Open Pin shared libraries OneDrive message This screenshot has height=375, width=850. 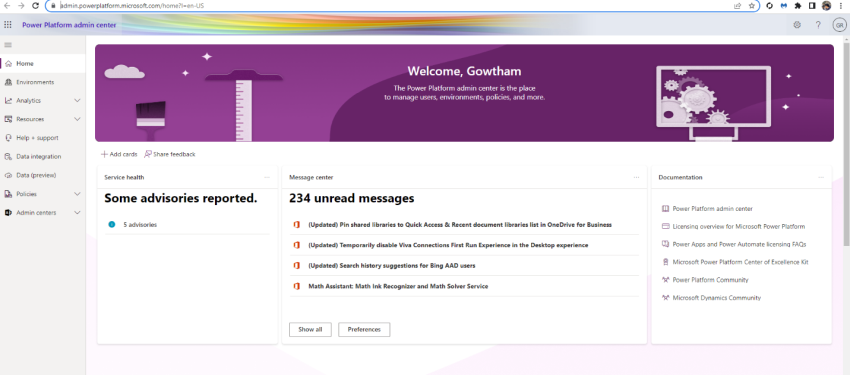pos(460,224)
